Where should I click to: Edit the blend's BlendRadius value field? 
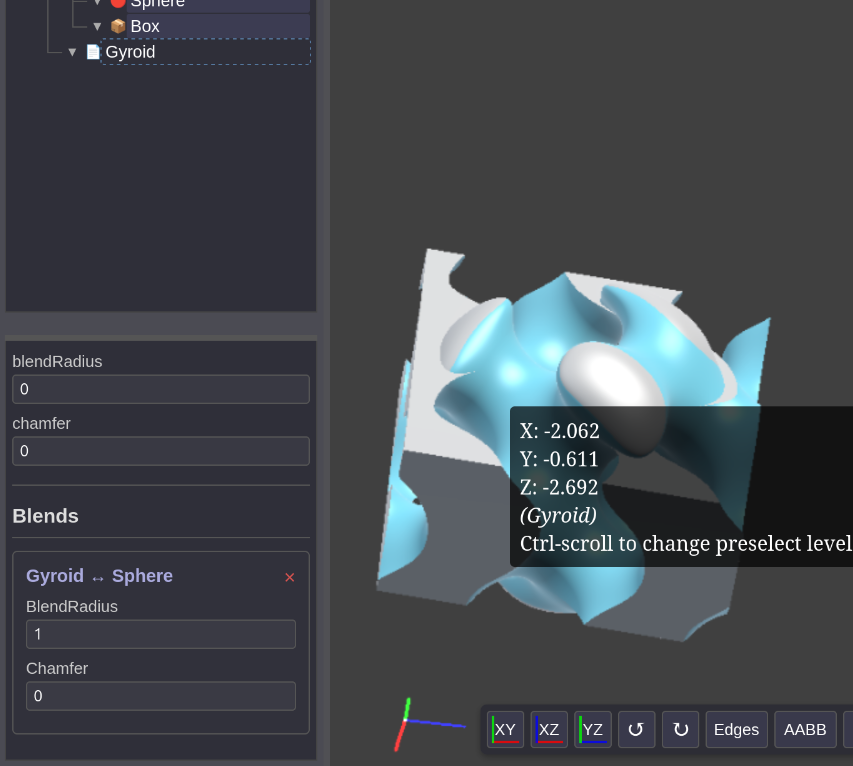(160, 634)
